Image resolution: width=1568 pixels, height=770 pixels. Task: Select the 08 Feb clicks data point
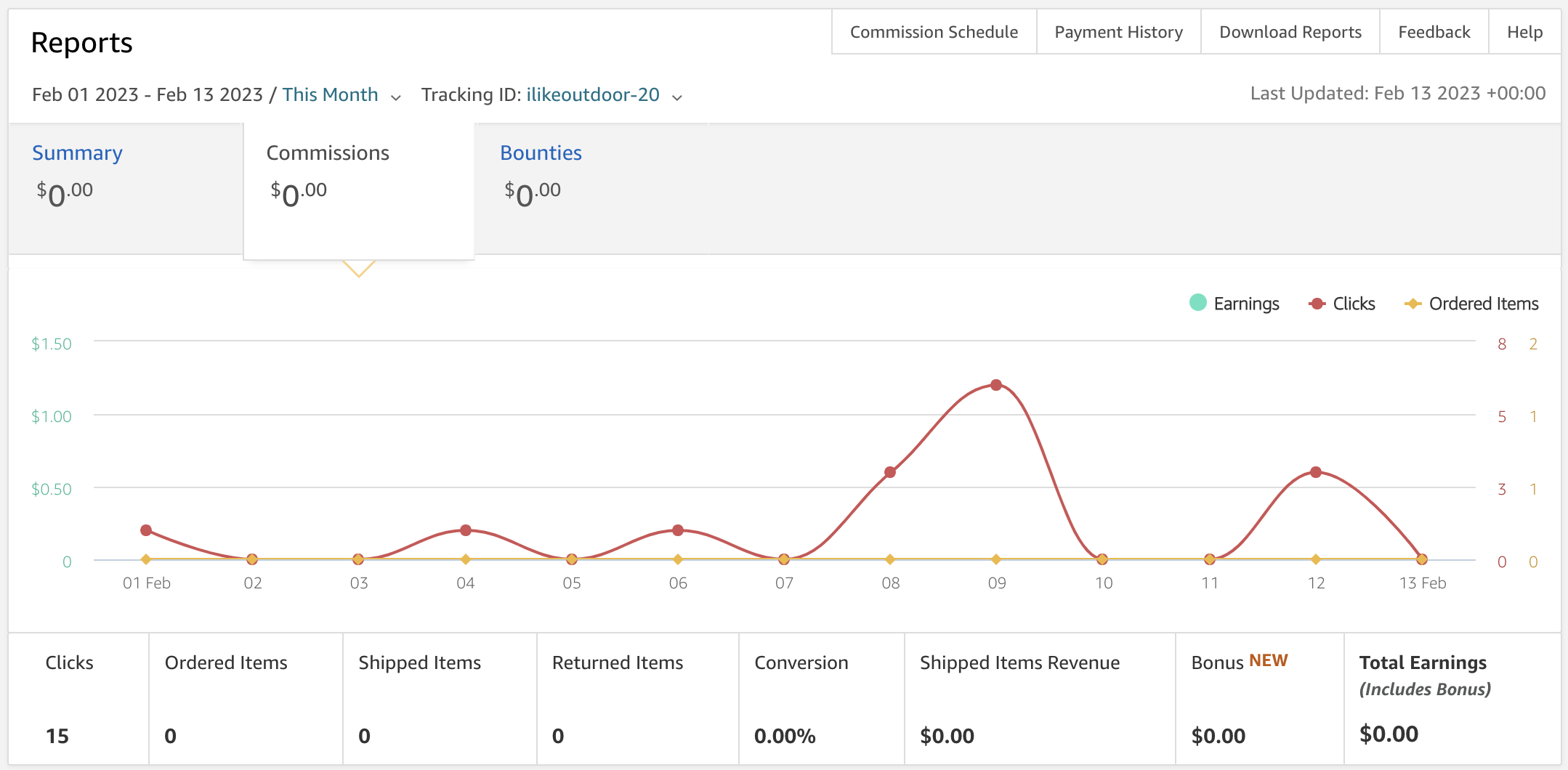click(x=890, y=472)
